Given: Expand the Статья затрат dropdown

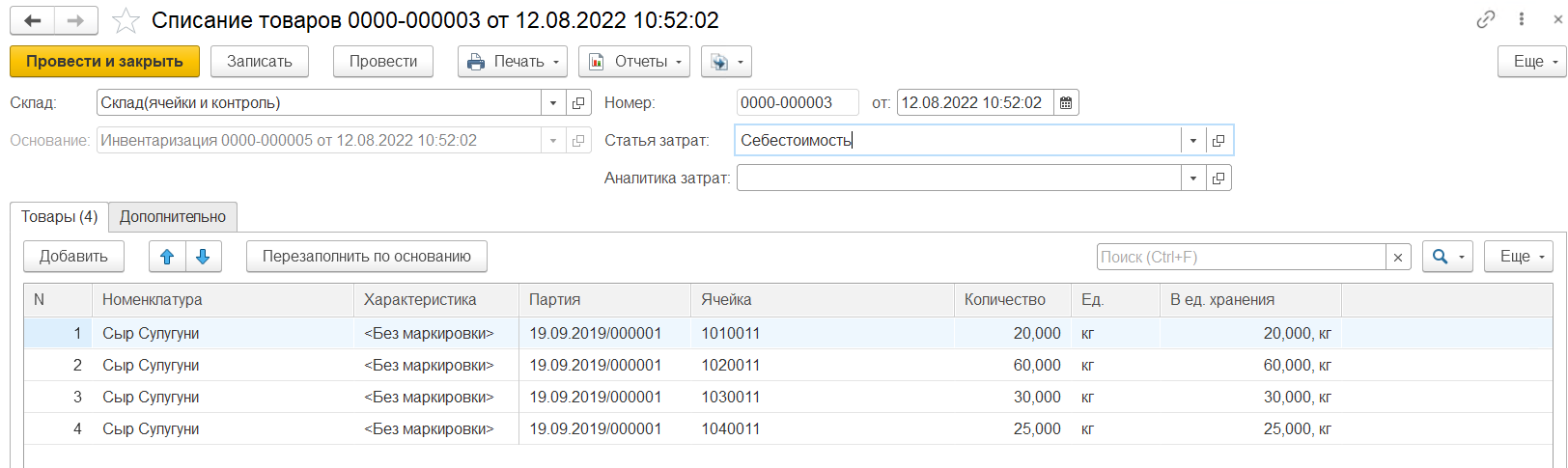Looking at the screenshot, I should click(1193, 141).
